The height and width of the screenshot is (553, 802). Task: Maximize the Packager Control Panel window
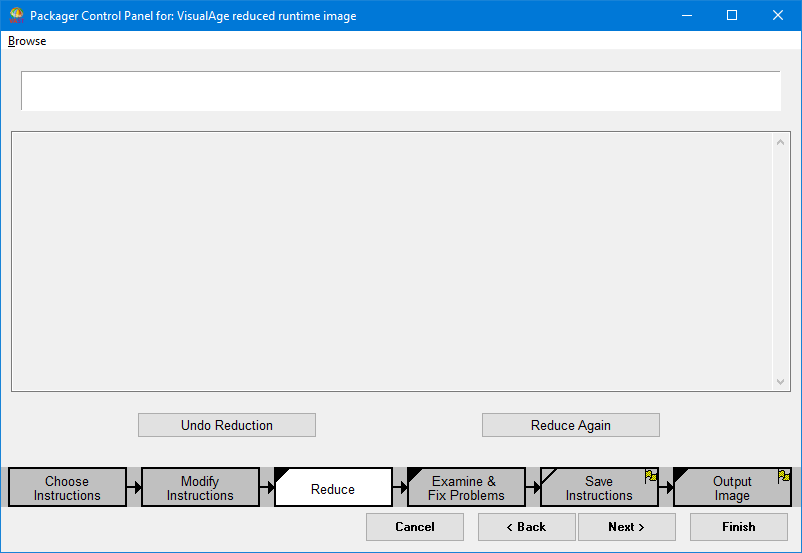point(732,16)
